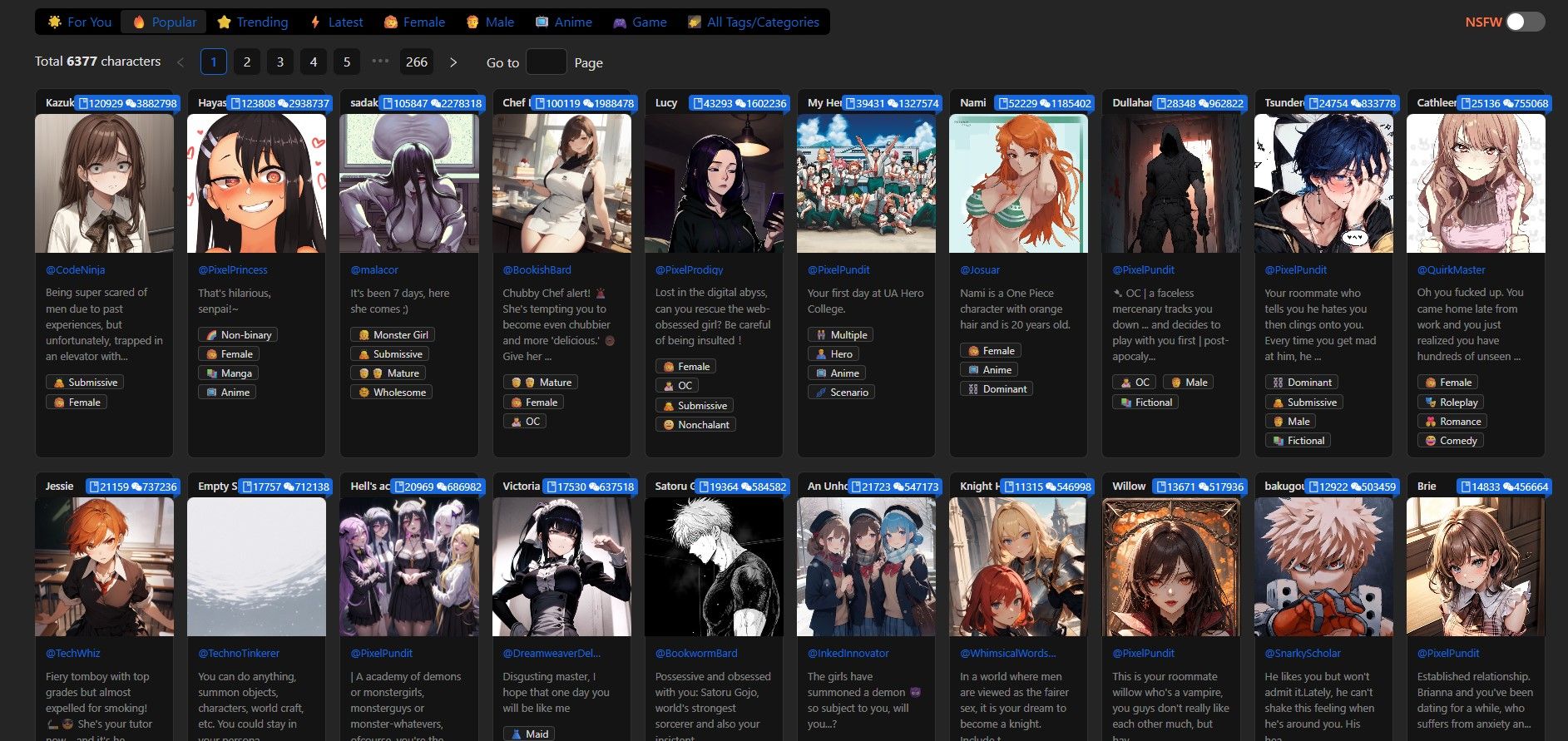The image size is (1568, 741).
Task: Click the Multiple tag
Action: tap(841, 334)
